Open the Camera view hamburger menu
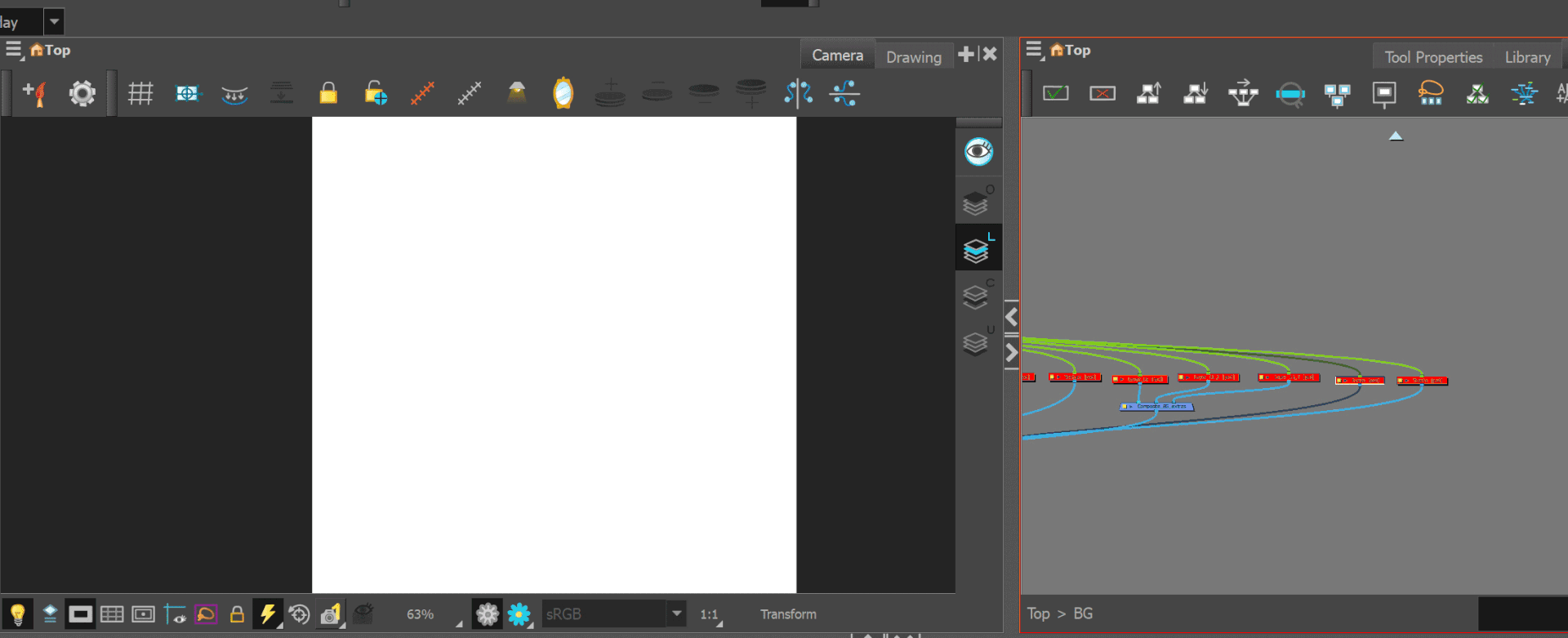 pyautogui.click(x=14, y=50)
